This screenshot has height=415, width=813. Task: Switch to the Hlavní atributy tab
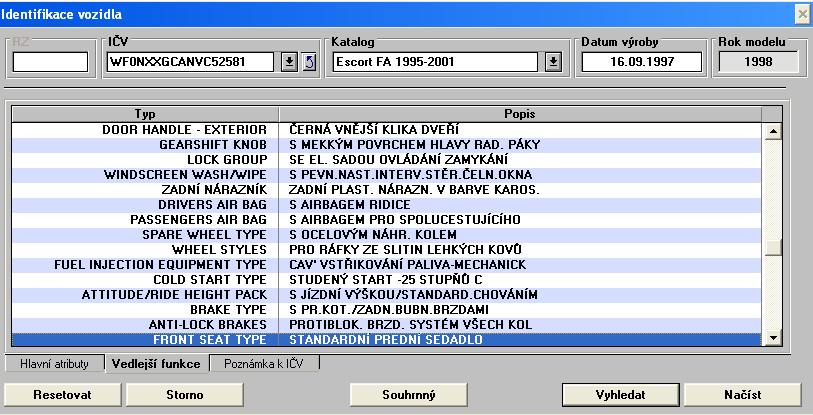[56, 363]
